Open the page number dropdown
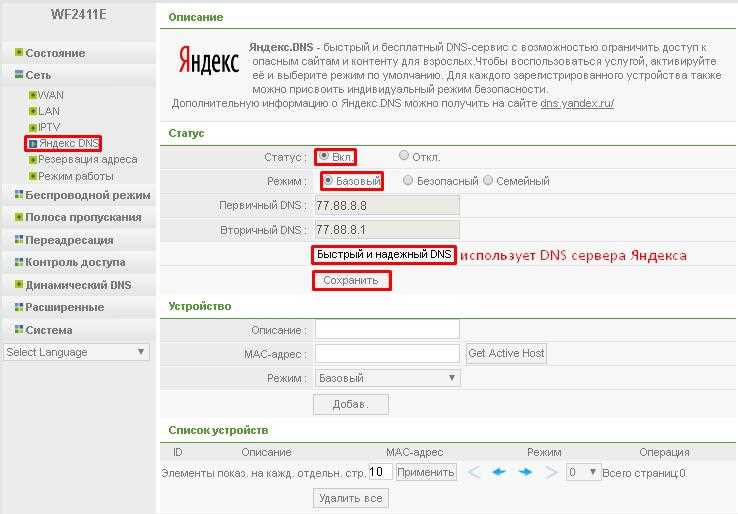 (x=582, y=472)
